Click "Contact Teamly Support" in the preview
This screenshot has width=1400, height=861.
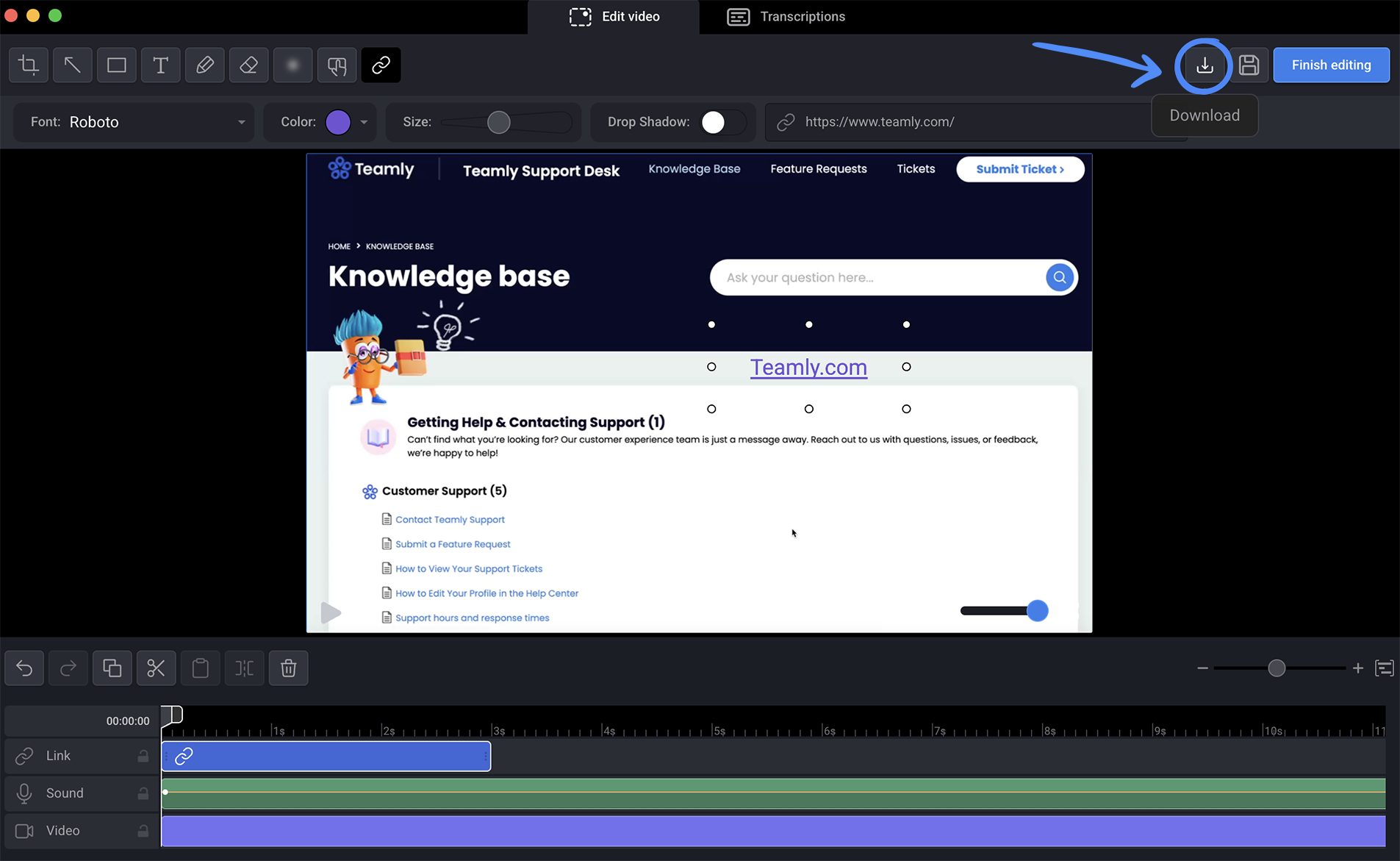pos(450,520)
